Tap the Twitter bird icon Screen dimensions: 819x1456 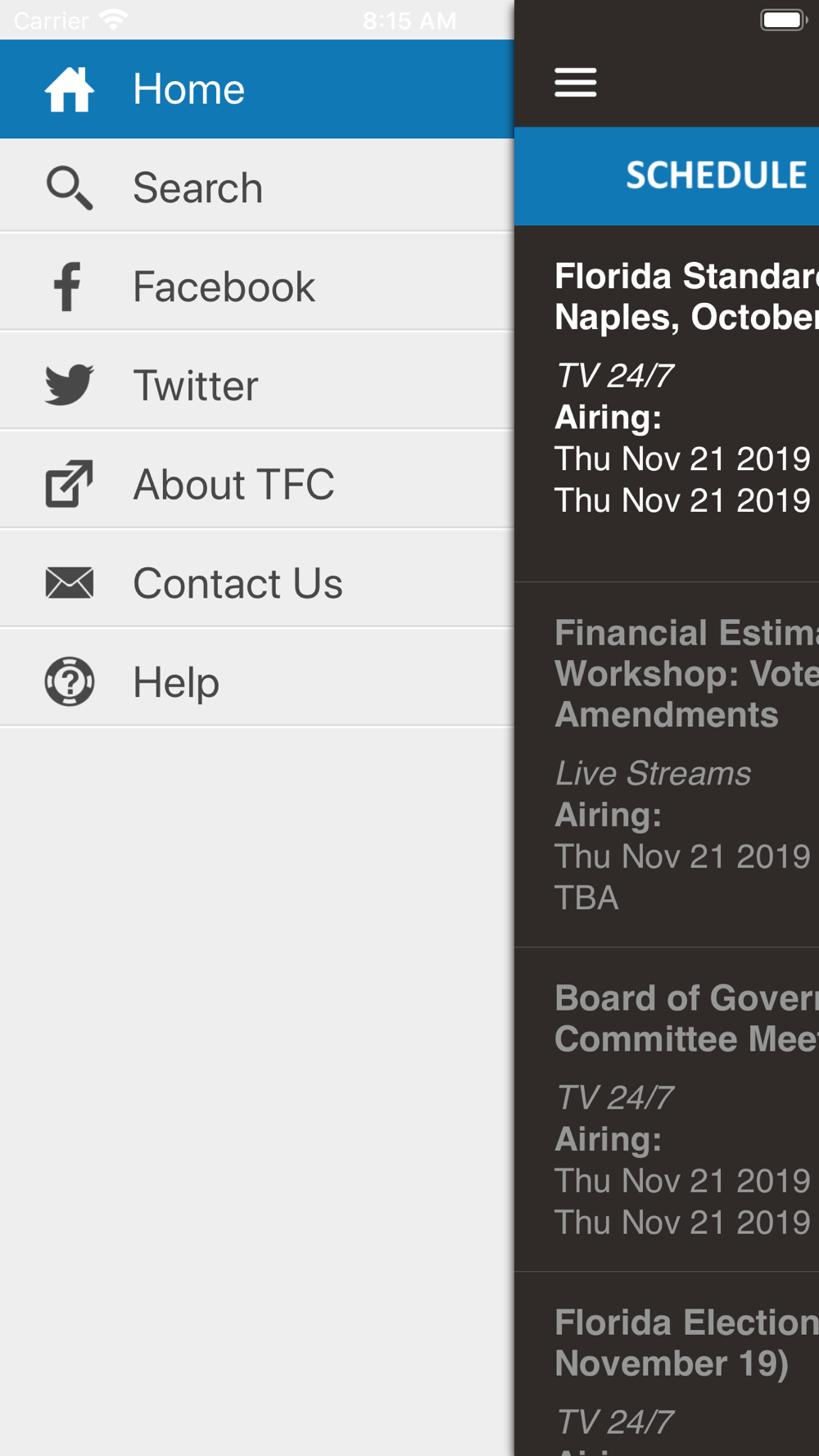[70, 385]
